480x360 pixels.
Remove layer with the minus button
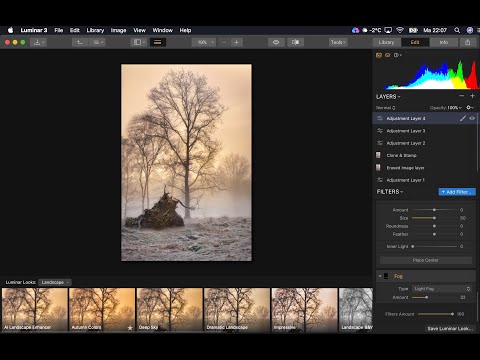coord(461,96)
